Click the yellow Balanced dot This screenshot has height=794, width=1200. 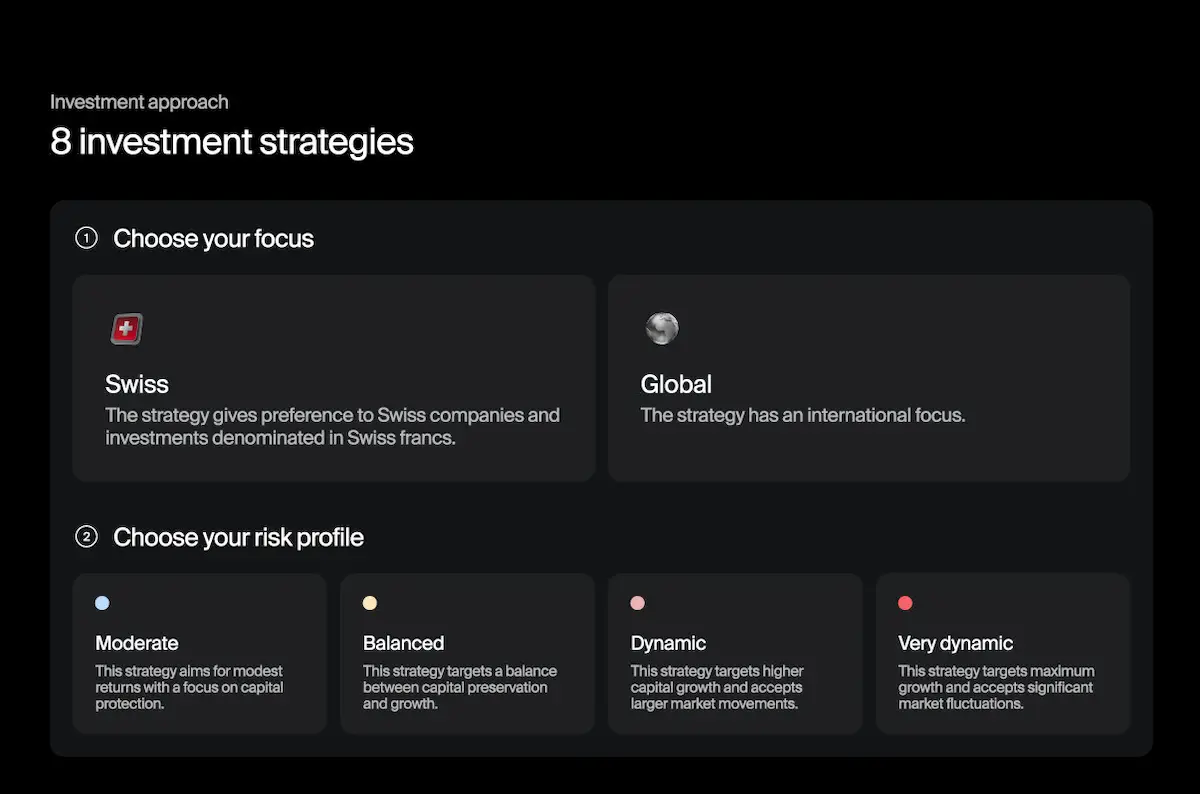coord(370,603)
